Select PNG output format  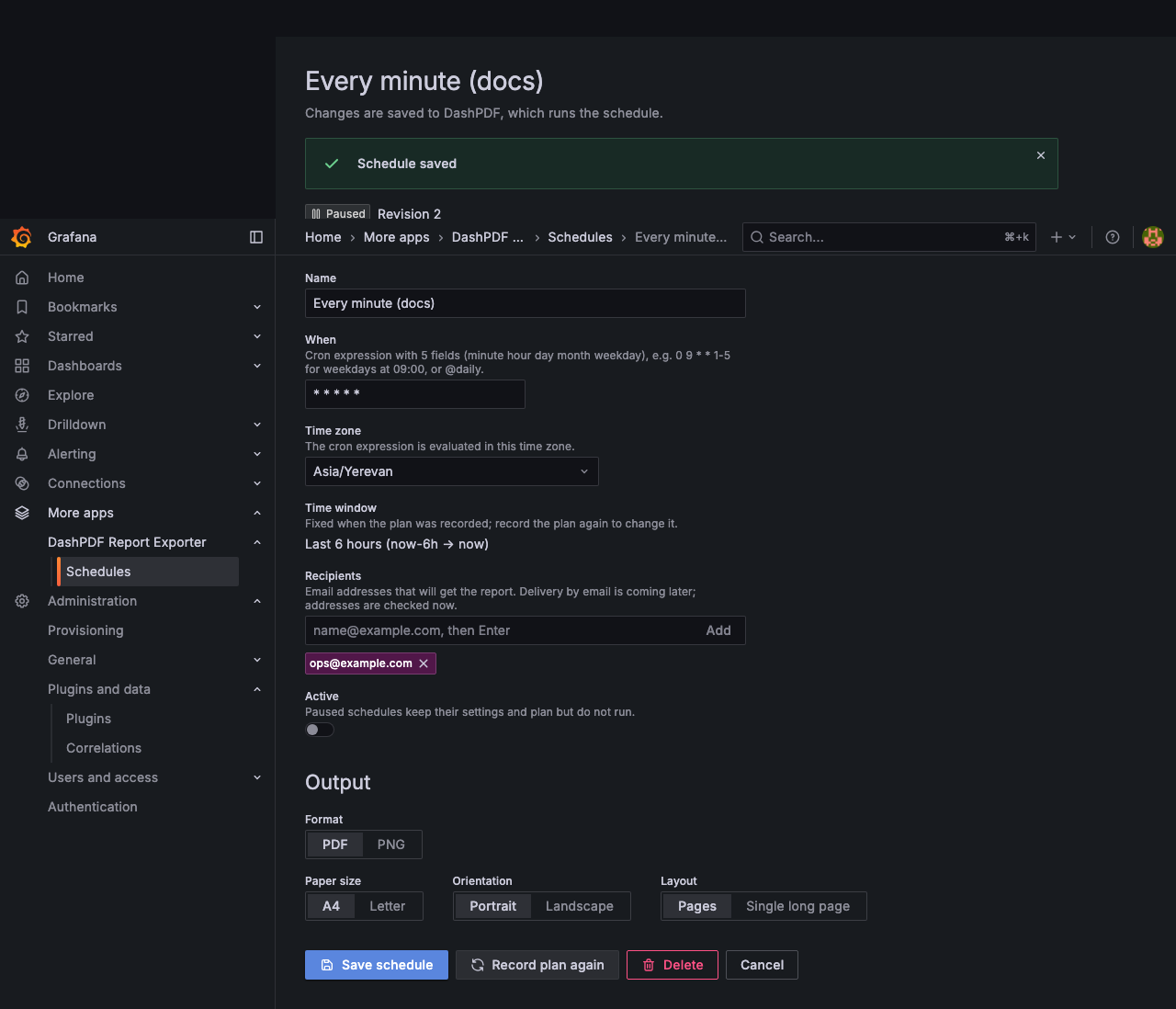[391, 845]
